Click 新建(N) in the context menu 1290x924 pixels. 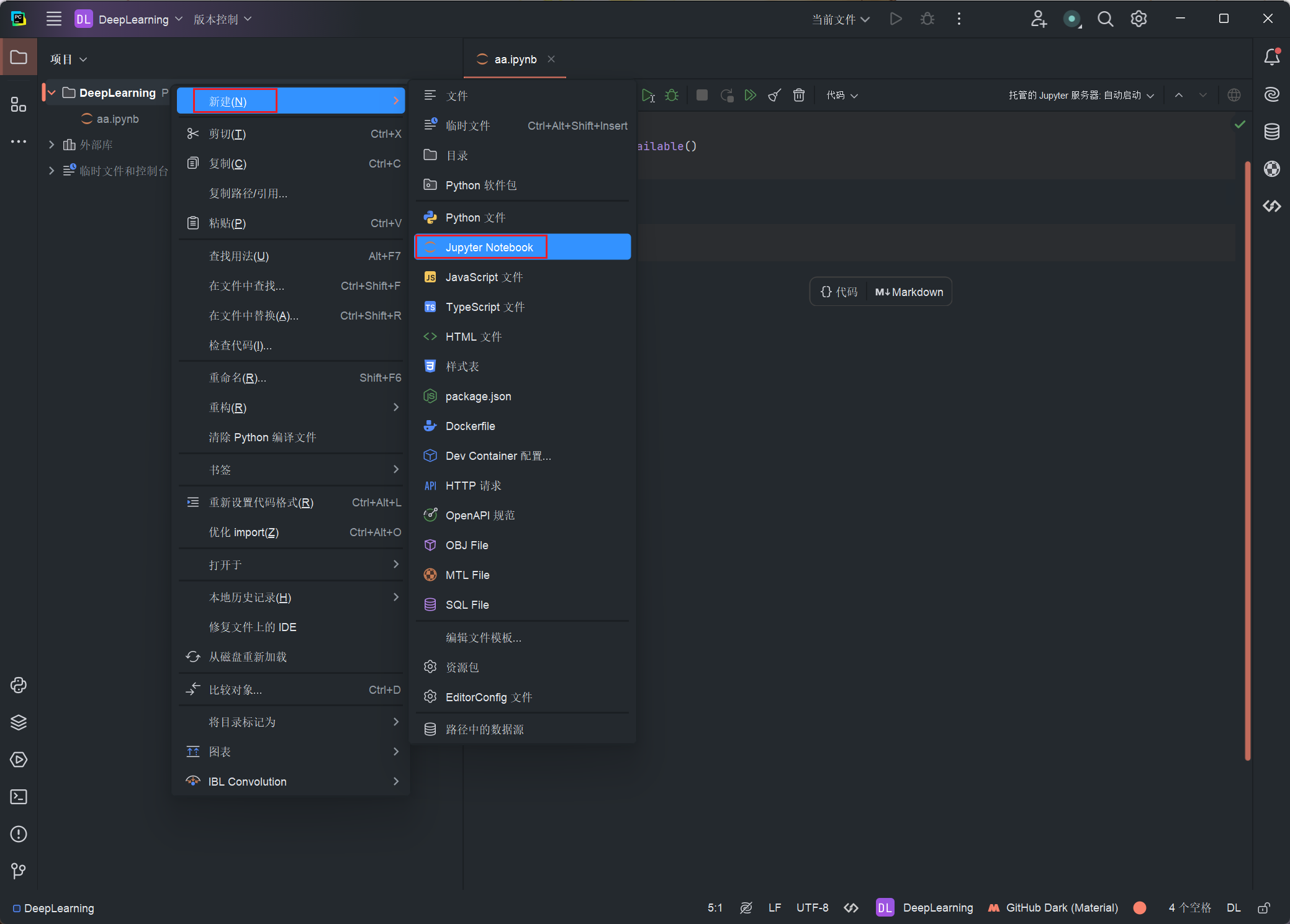(x=291, y=101)
